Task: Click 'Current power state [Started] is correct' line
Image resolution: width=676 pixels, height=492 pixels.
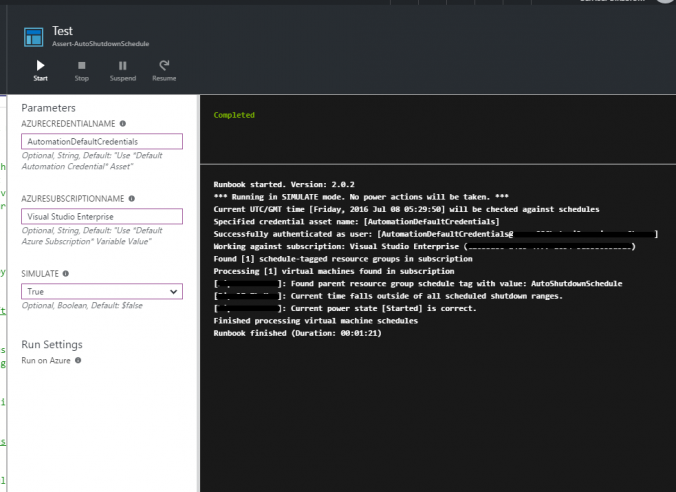Action: click(x=345, y=308)
